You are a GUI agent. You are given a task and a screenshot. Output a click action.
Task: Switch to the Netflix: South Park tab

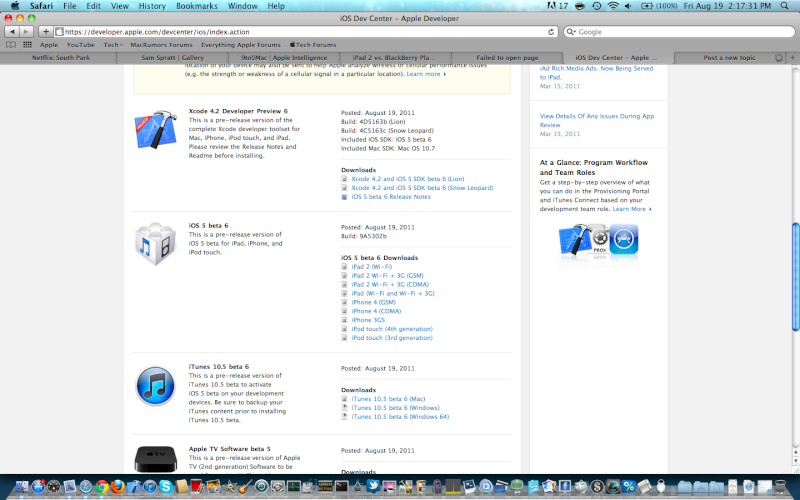(61, 58)
